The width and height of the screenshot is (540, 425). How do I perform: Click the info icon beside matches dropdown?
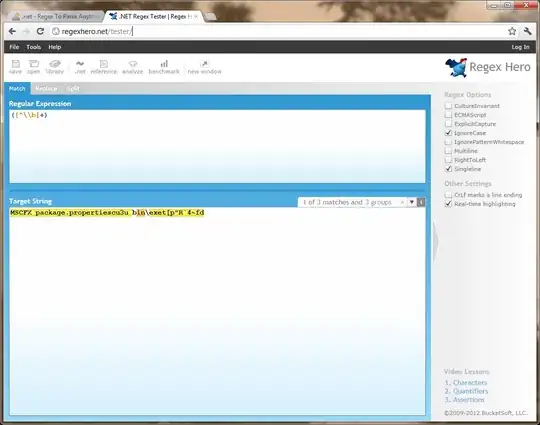421,202
